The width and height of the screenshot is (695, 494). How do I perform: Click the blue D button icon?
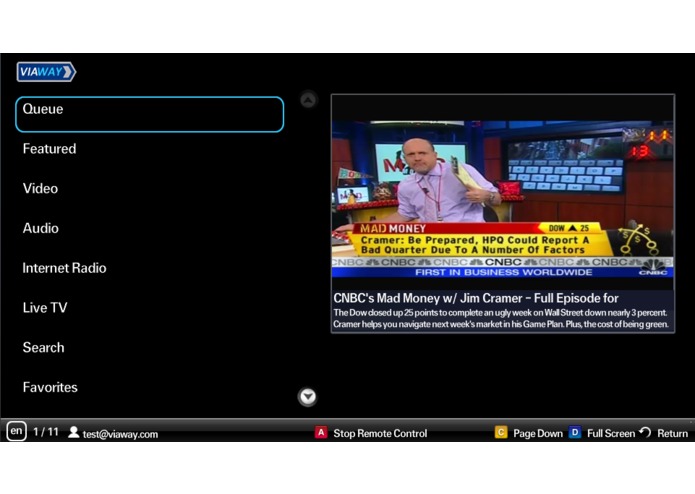575,432
